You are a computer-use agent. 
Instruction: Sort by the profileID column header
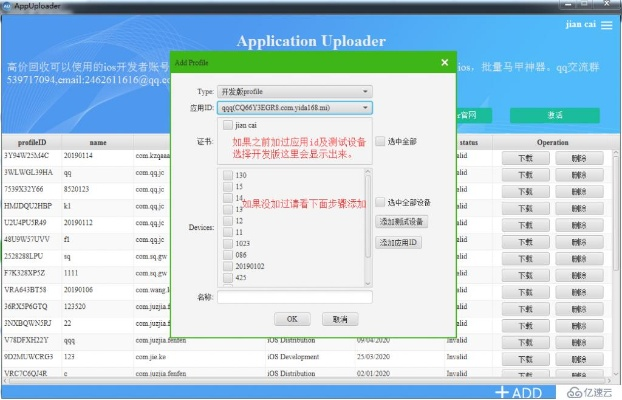coord(30,143)
